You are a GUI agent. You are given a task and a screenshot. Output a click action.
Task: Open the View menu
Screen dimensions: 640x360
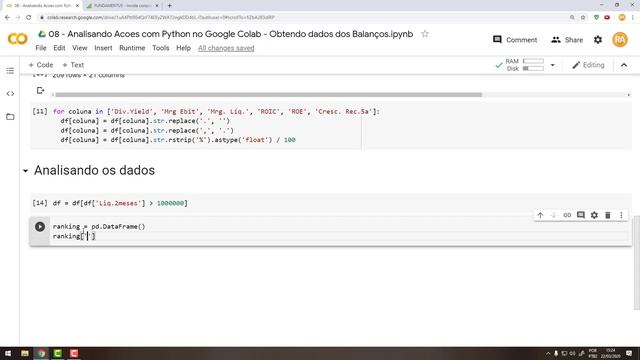tap(80, 48)
